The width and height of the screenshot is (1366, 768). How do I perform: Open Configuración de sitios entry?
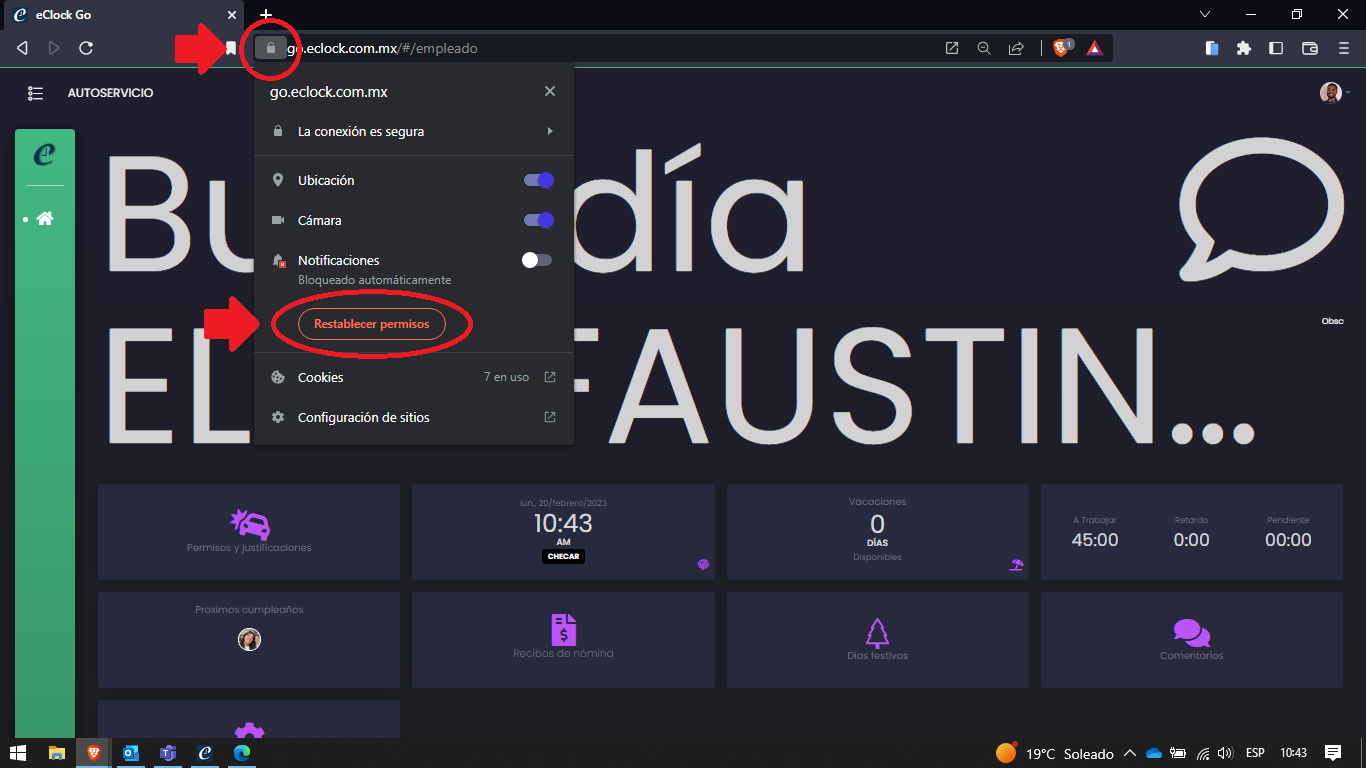414,417
